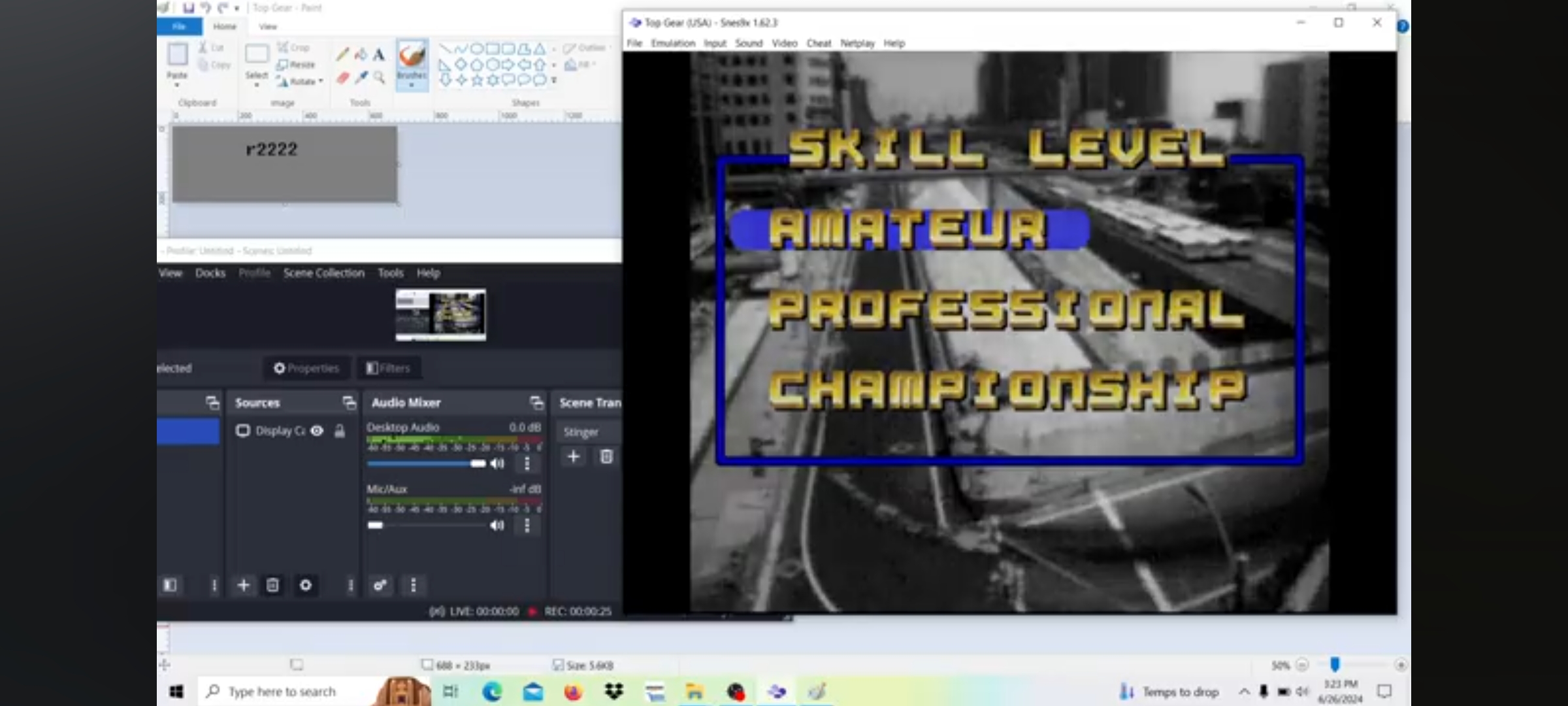Toggle lock on Display Capture source

(340, 431)
